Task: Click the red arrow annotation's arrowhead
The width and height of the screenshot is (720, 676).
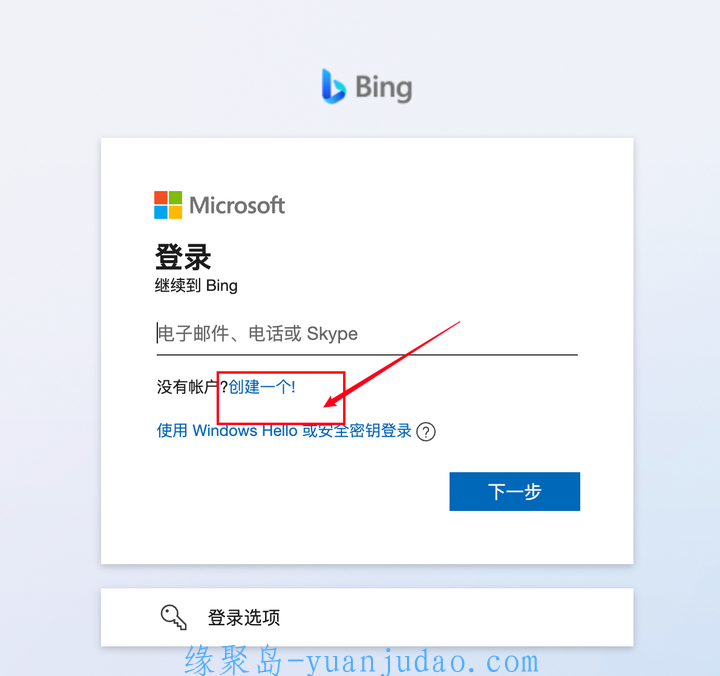Action: click(334, 399)
